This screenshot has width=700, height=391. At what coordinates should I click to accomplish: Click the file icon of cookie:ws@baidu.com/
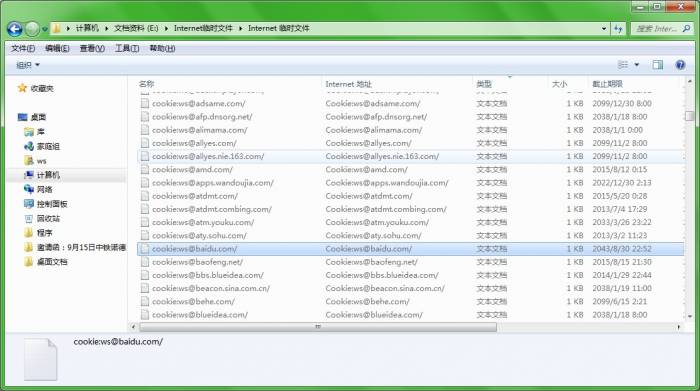[145, 249]
